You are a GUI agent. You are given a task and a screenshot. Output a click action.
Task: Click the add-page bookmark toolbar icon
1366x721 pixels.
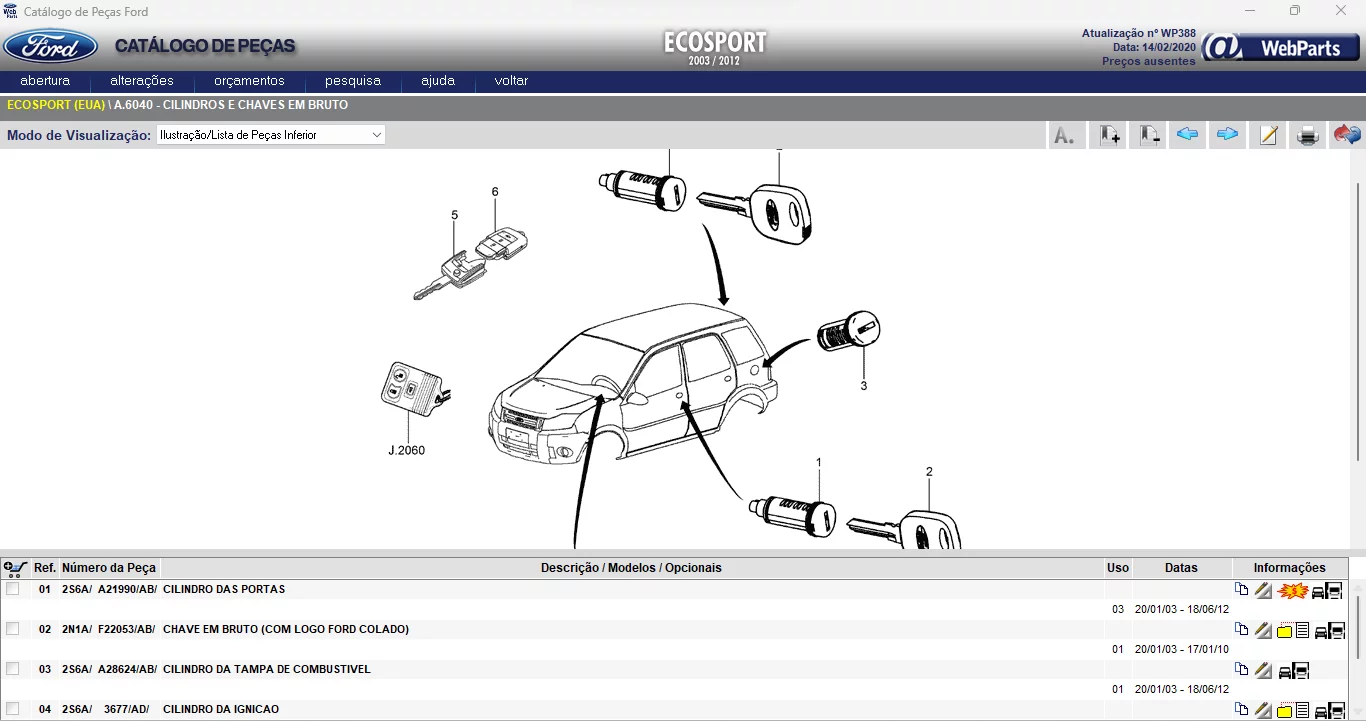coord(1108,134)
